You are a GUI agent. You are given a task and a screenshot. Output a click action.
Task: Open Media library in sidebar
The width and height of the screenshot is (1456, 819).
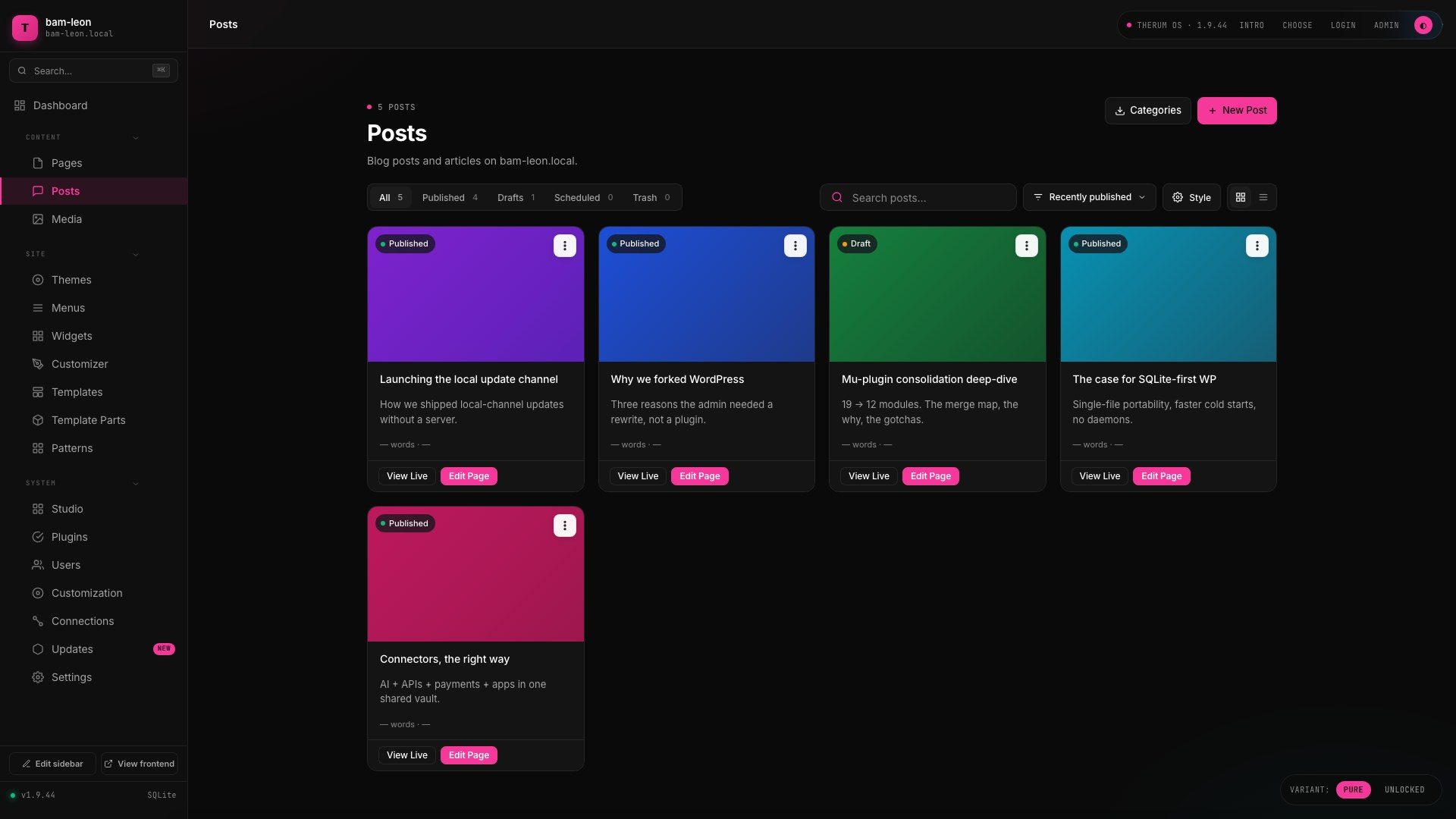(93, 219)
